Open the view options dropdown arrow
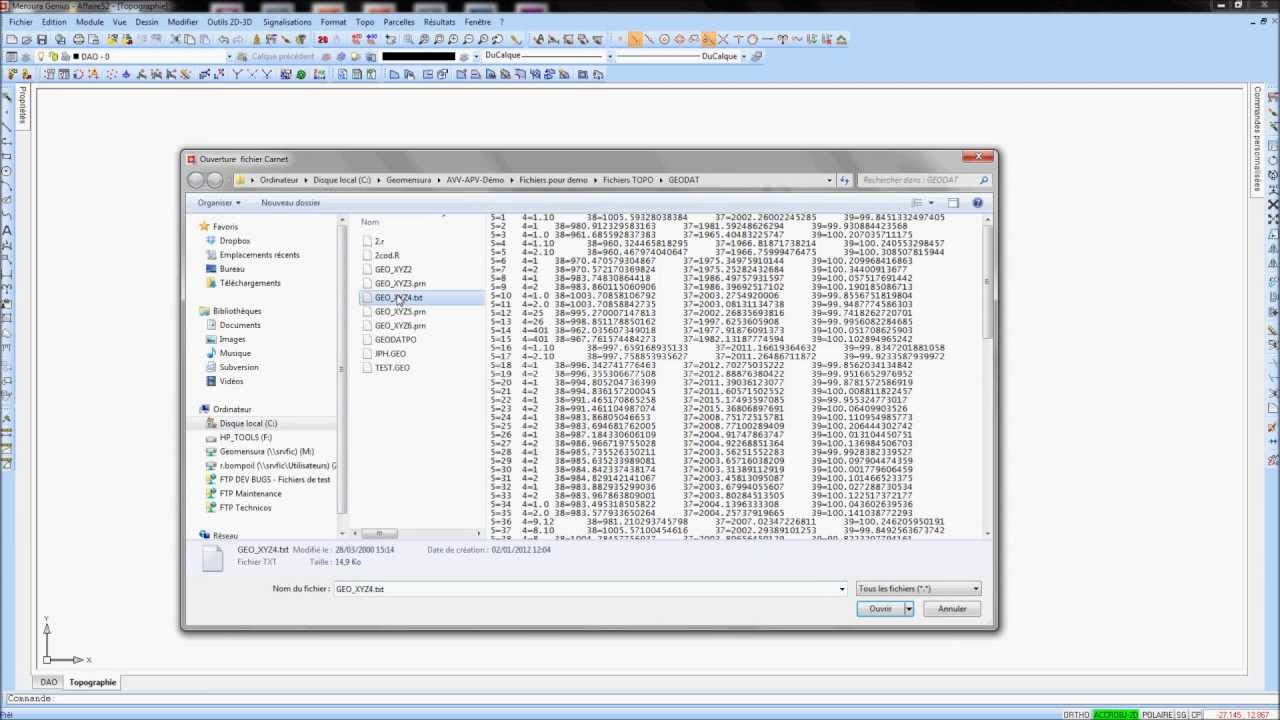 tap(931, 203)
